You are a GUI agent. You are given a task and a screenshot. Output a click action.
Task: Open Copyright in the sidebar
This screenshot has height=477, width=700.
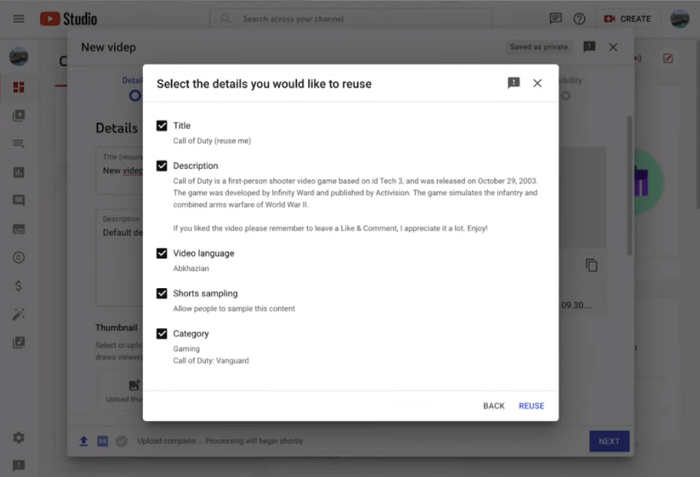click(x=19, y=258)
